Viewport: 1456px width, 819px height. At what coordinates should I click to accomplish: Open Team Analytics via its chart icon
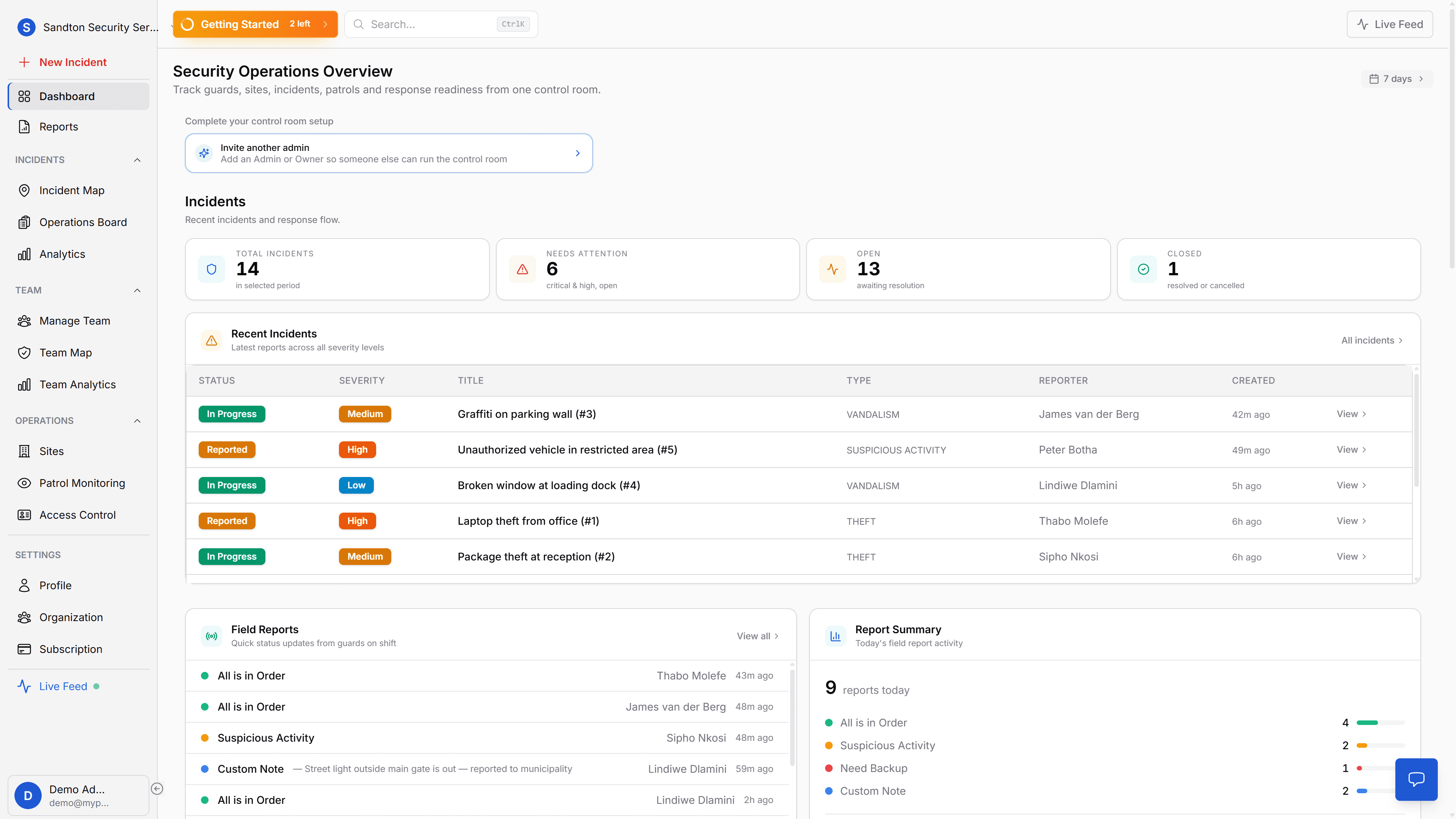[24, 384]
